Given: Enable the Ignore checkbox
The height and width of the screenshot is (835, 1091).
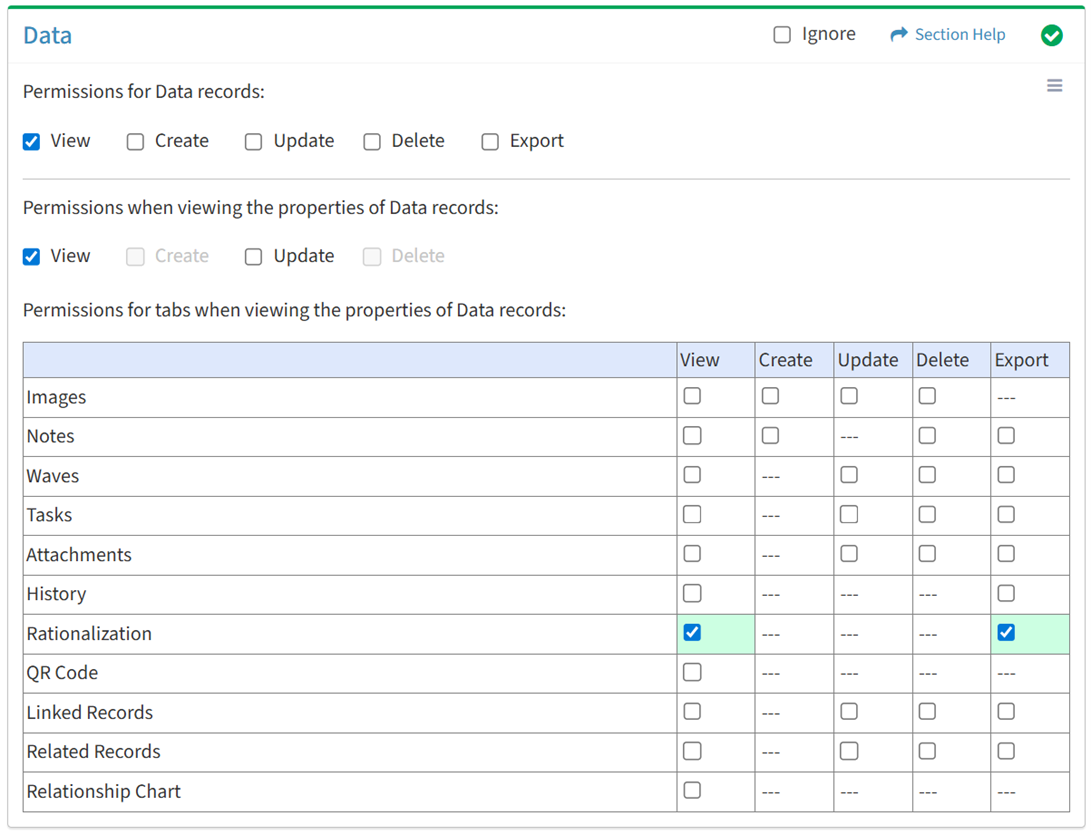Looking at the screenshot, I should point(782,35).
